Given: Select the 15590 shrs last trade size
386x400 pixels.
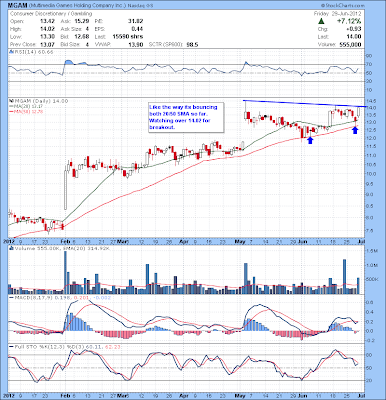Looking at the screenshot, I should click(128, 37).
